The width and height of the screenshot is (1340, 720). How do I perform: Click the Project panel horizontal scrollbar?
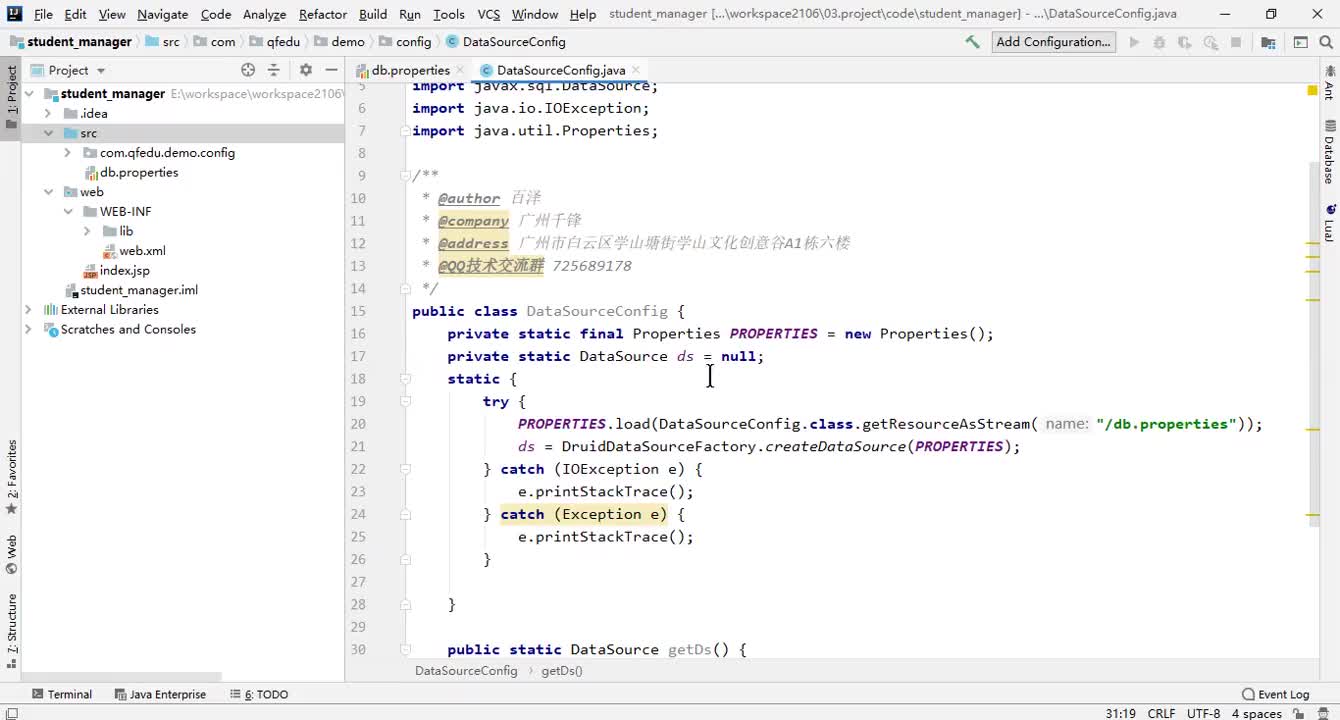[122, 677]
